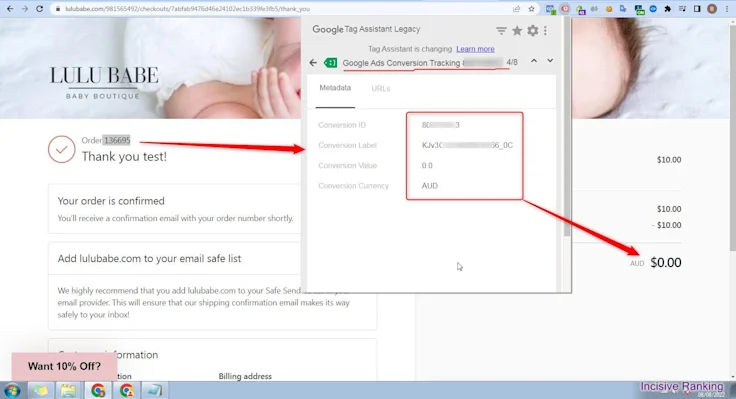
Task: Open Windows Explorer from taskbar
Action: (69, 391)
